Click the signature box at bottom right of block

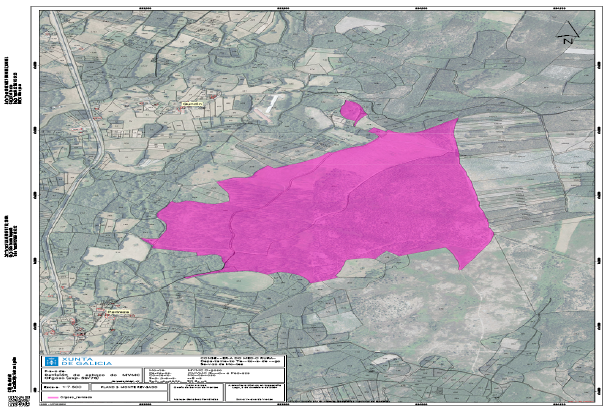[255, 392]
